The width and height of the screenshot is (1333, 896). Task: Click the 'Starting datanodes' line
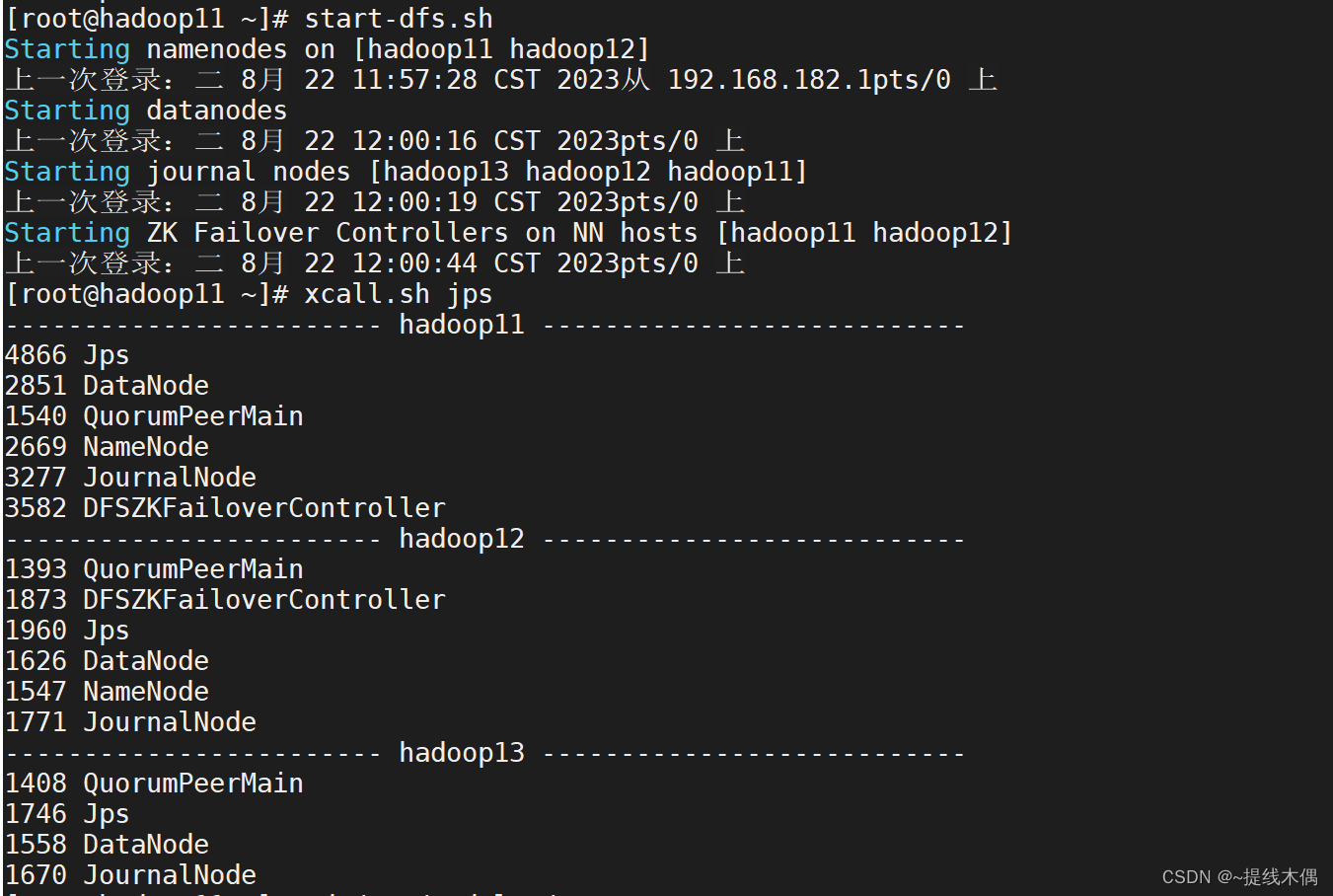coord(146,111)
